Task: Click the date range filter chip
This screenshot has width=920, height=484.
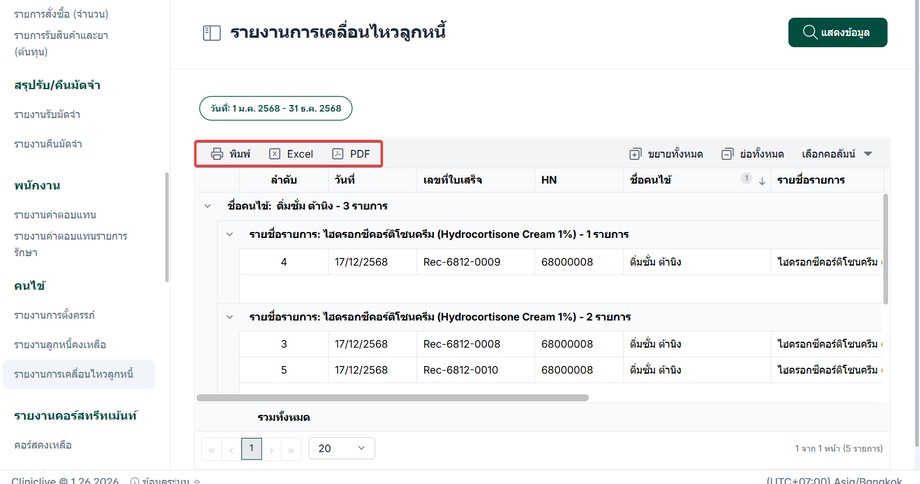Action: click(x=276, y=109)
